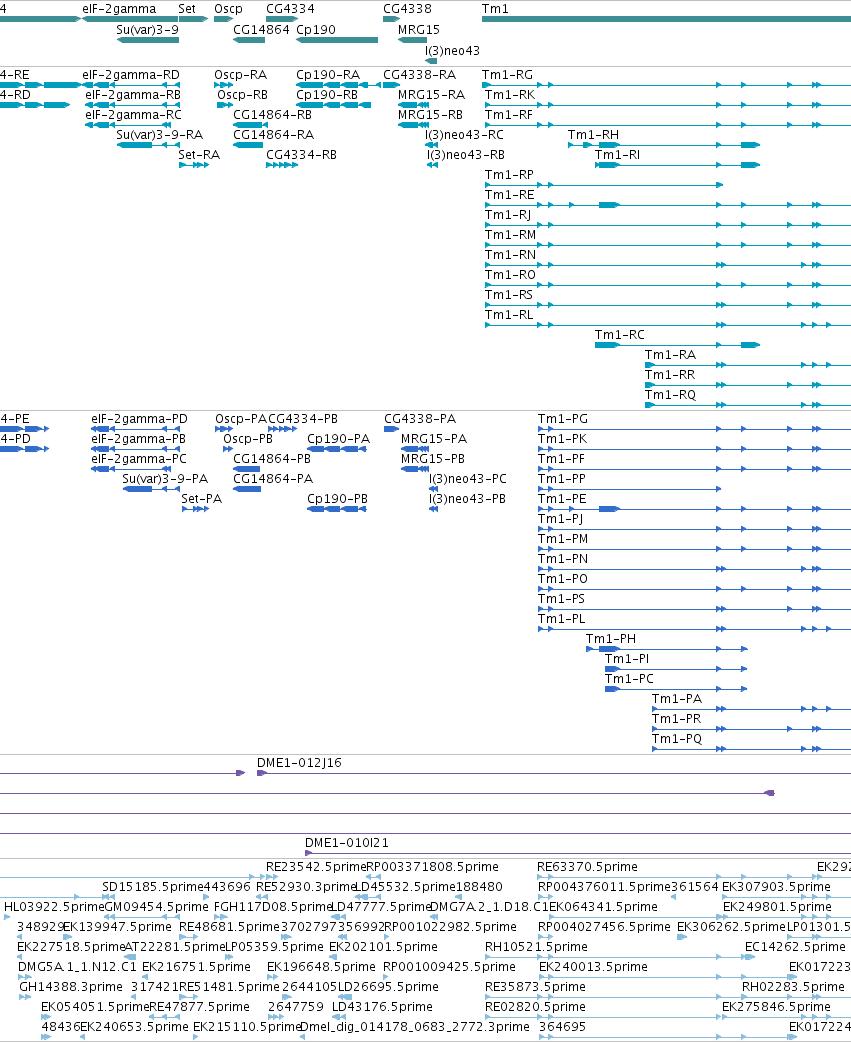Select the CG4334 gene label

[290, 9]
